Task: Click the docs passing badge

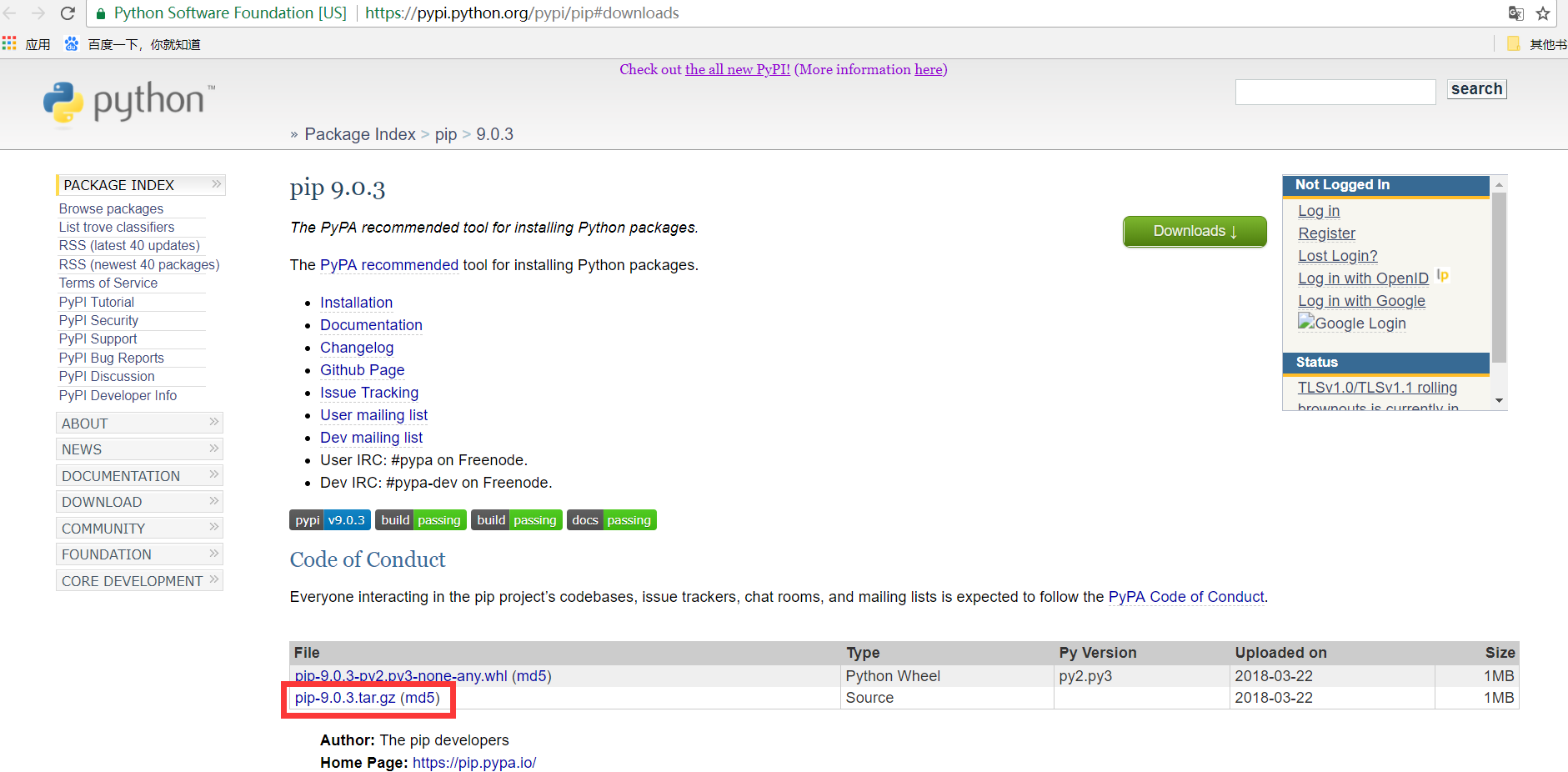Action: click(x=612, y=520)
